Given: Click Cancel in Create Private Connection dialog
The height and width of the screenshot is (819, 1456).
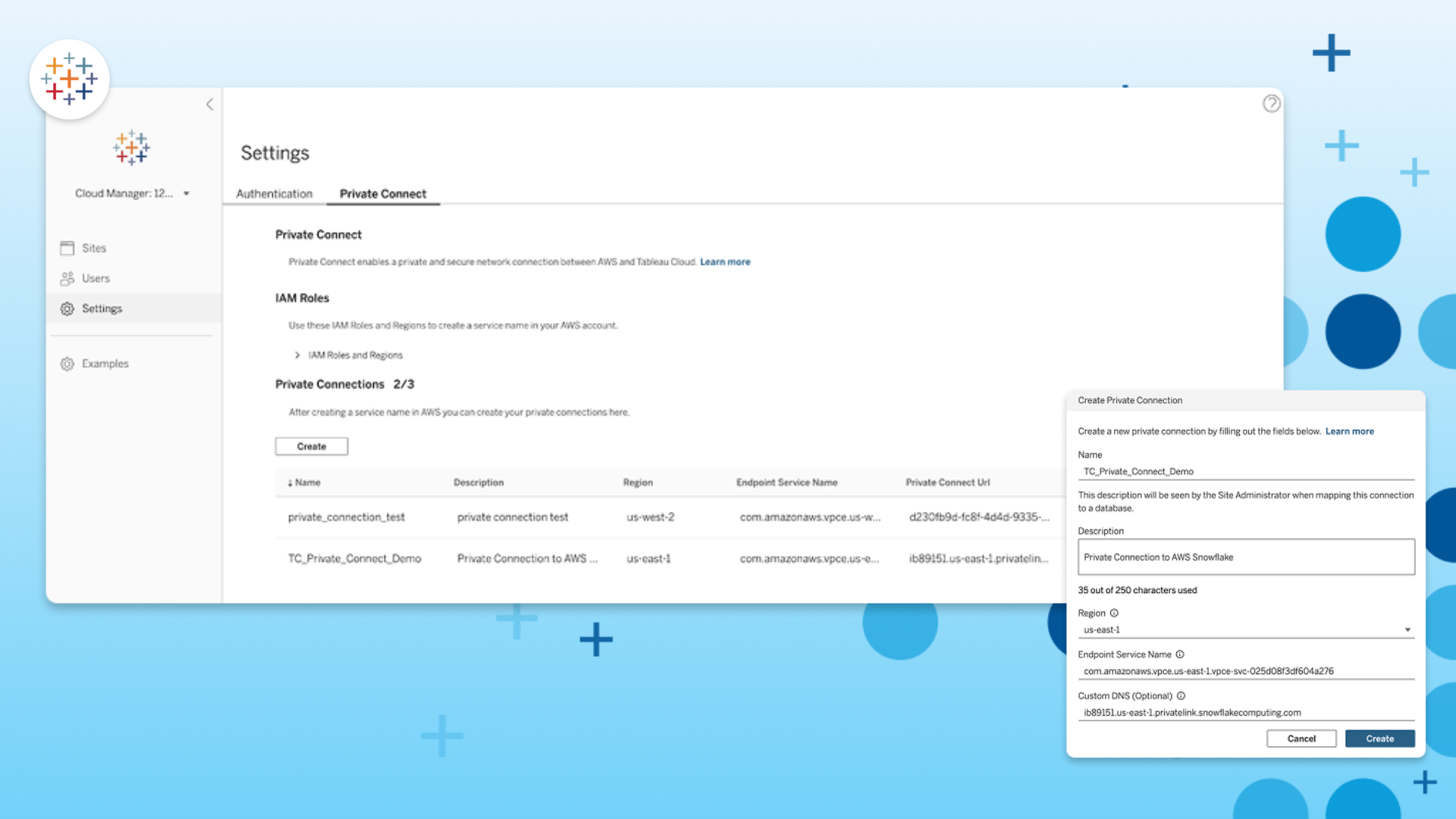Looking at the screenshot, I should coord(1301,739).
